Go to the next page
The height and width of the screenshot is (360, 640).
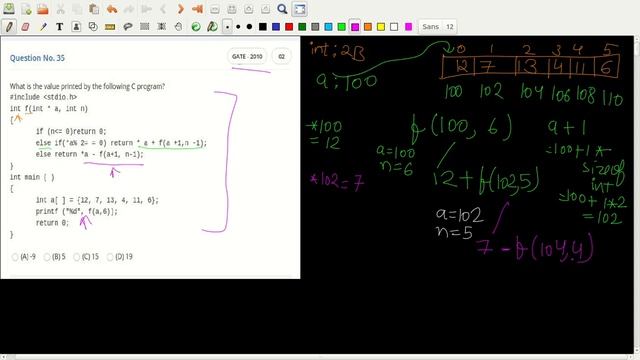[x=180, y=9]
